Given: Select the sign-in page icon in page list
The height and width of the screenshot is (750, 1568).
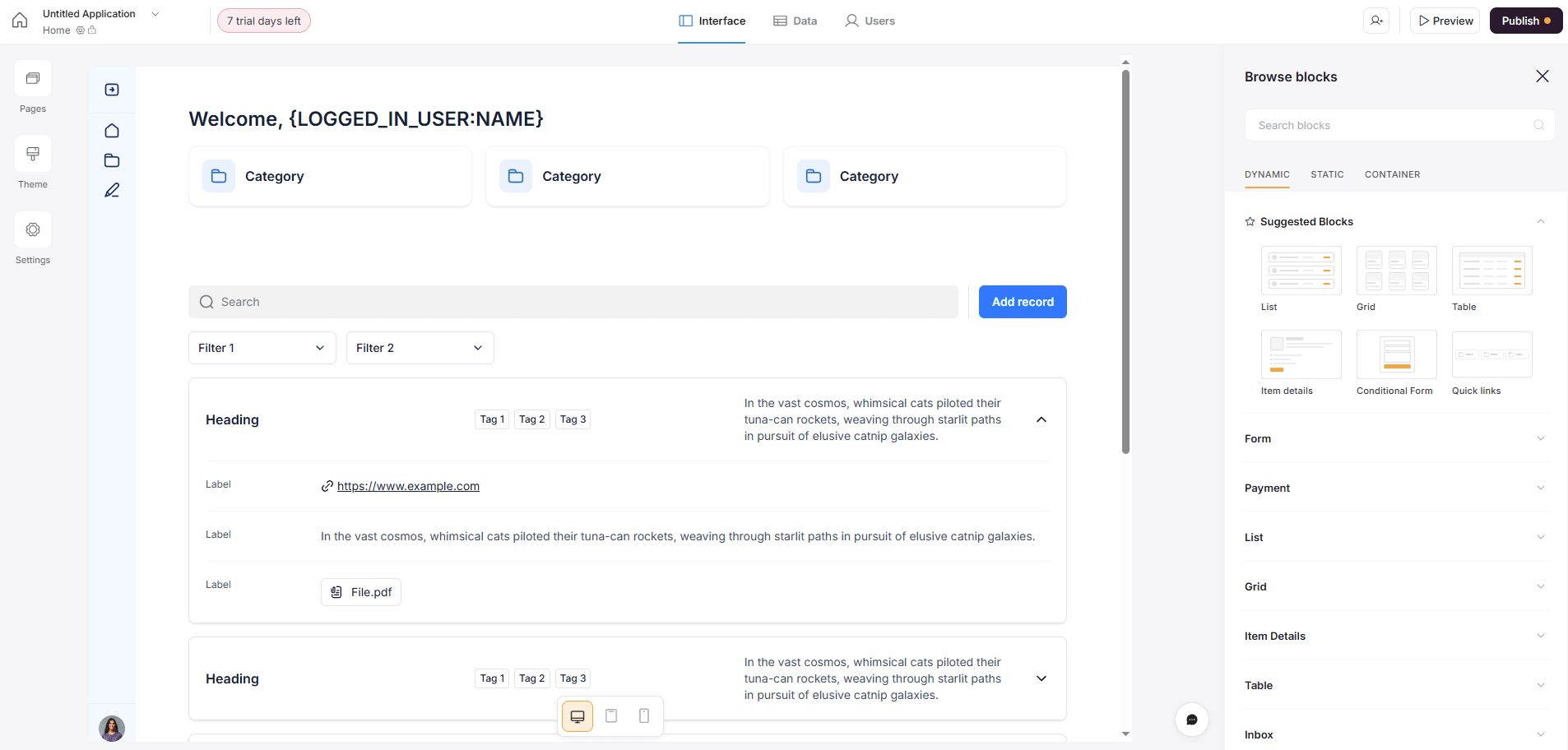Looking at the screenshot, I should tap(112, 90).
